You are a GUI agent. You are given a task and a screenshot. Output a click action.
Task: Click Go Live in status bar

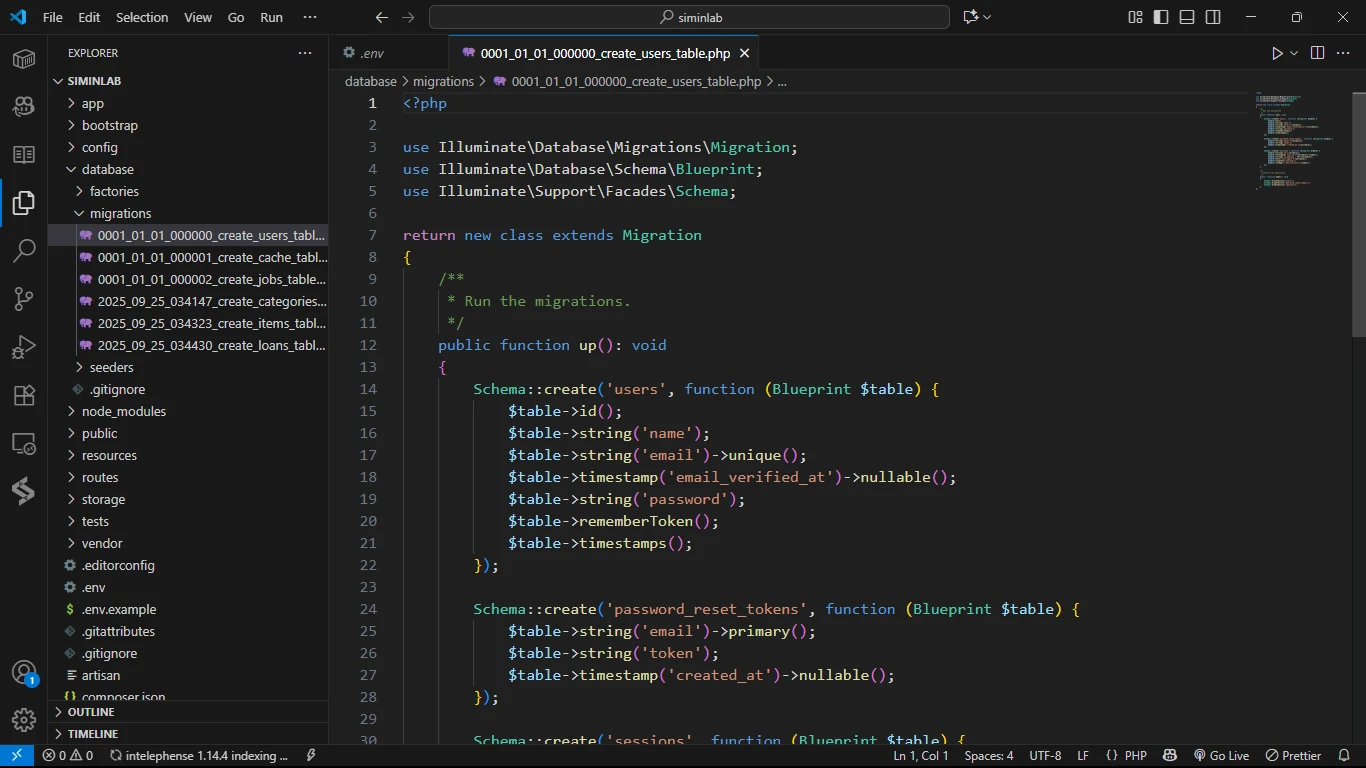coord(1221,756)
